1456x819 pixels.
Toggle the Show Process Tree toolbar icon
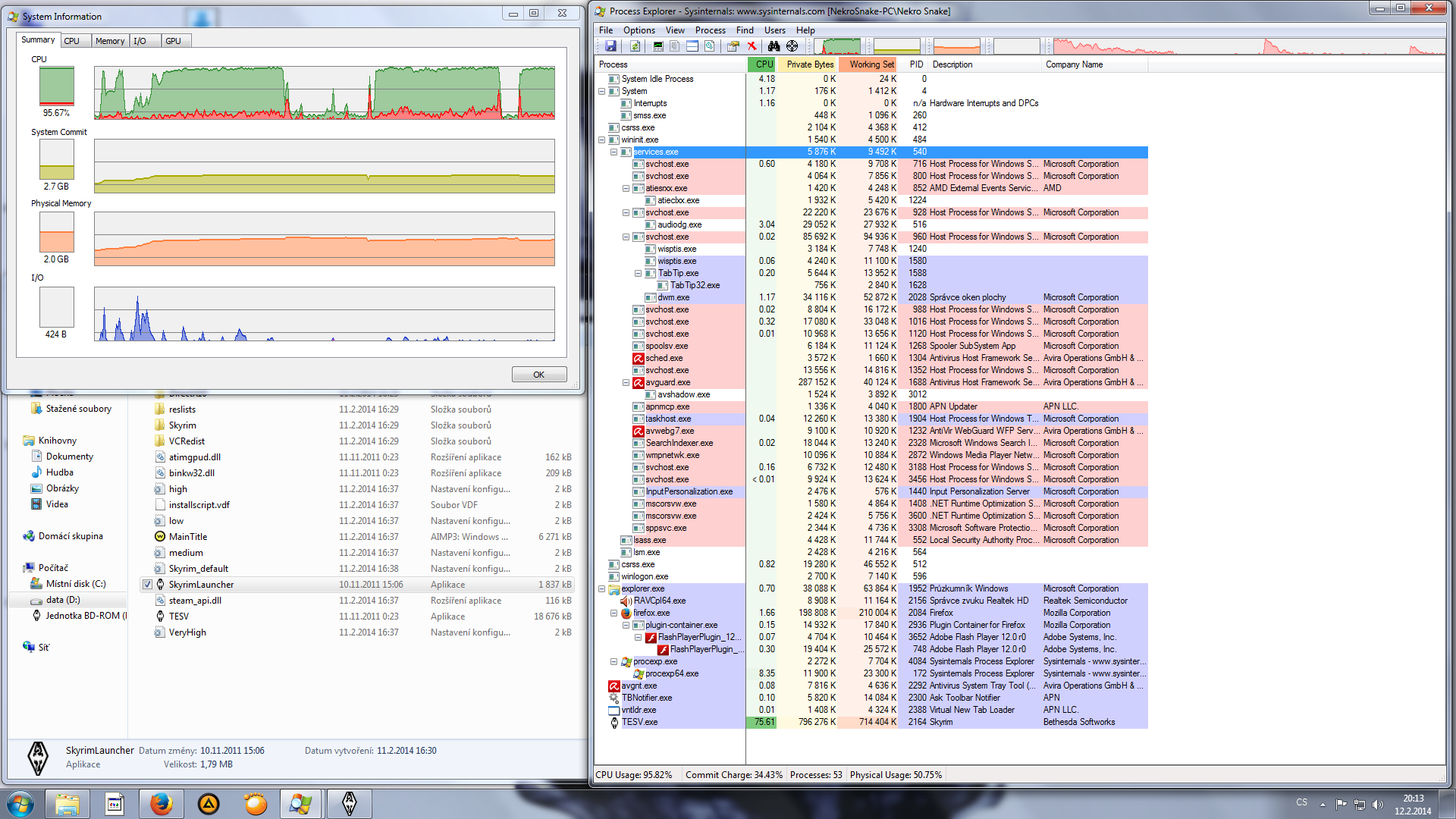coord(674,46)
